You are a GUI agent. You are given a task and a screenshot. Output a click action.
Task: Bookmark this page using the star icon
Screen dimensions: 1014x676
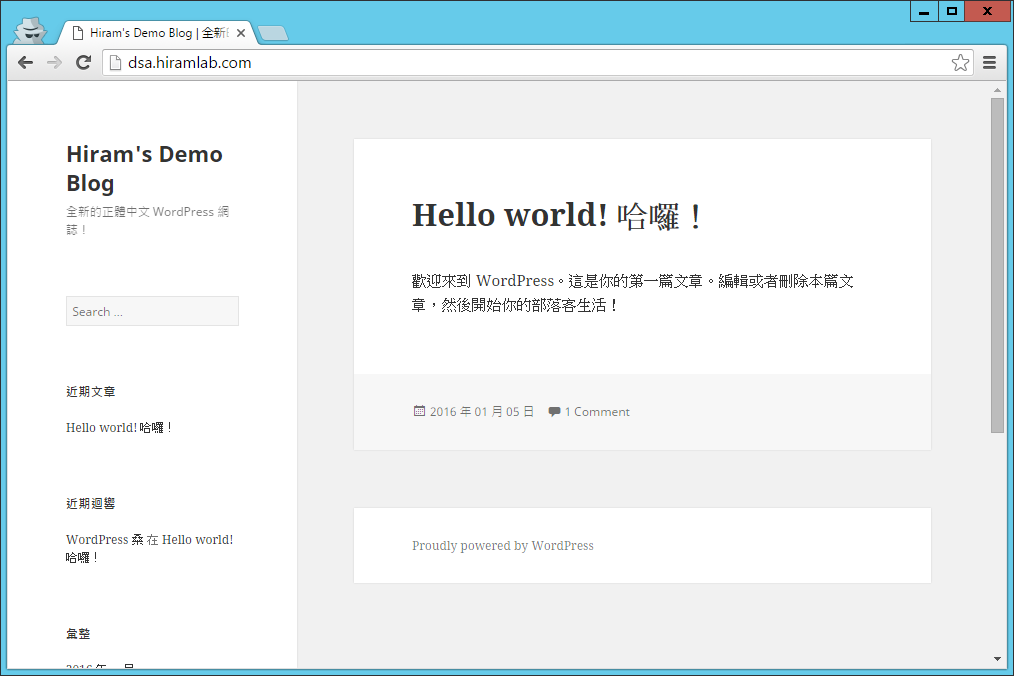click(x=960, y=63)
